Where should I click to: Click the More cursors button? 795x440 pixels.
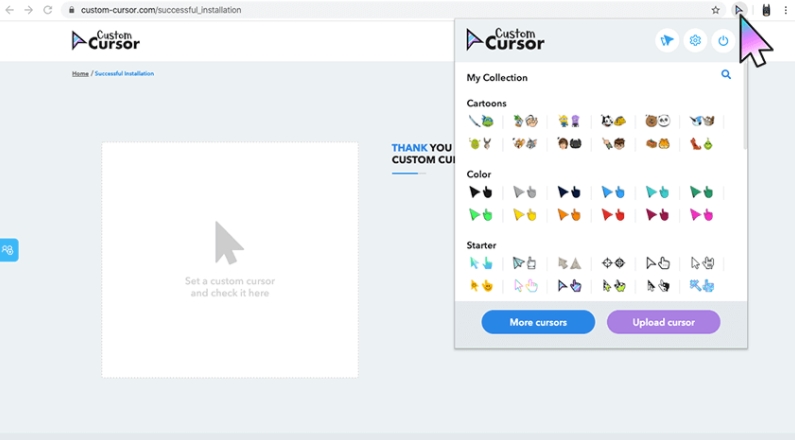(538, 322)
